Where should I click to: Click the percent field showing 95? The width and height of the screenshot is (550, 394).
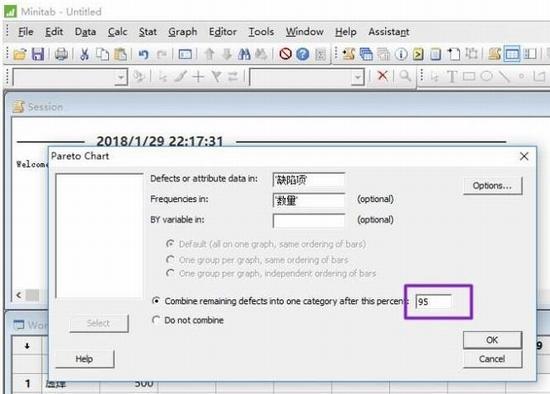433,302
